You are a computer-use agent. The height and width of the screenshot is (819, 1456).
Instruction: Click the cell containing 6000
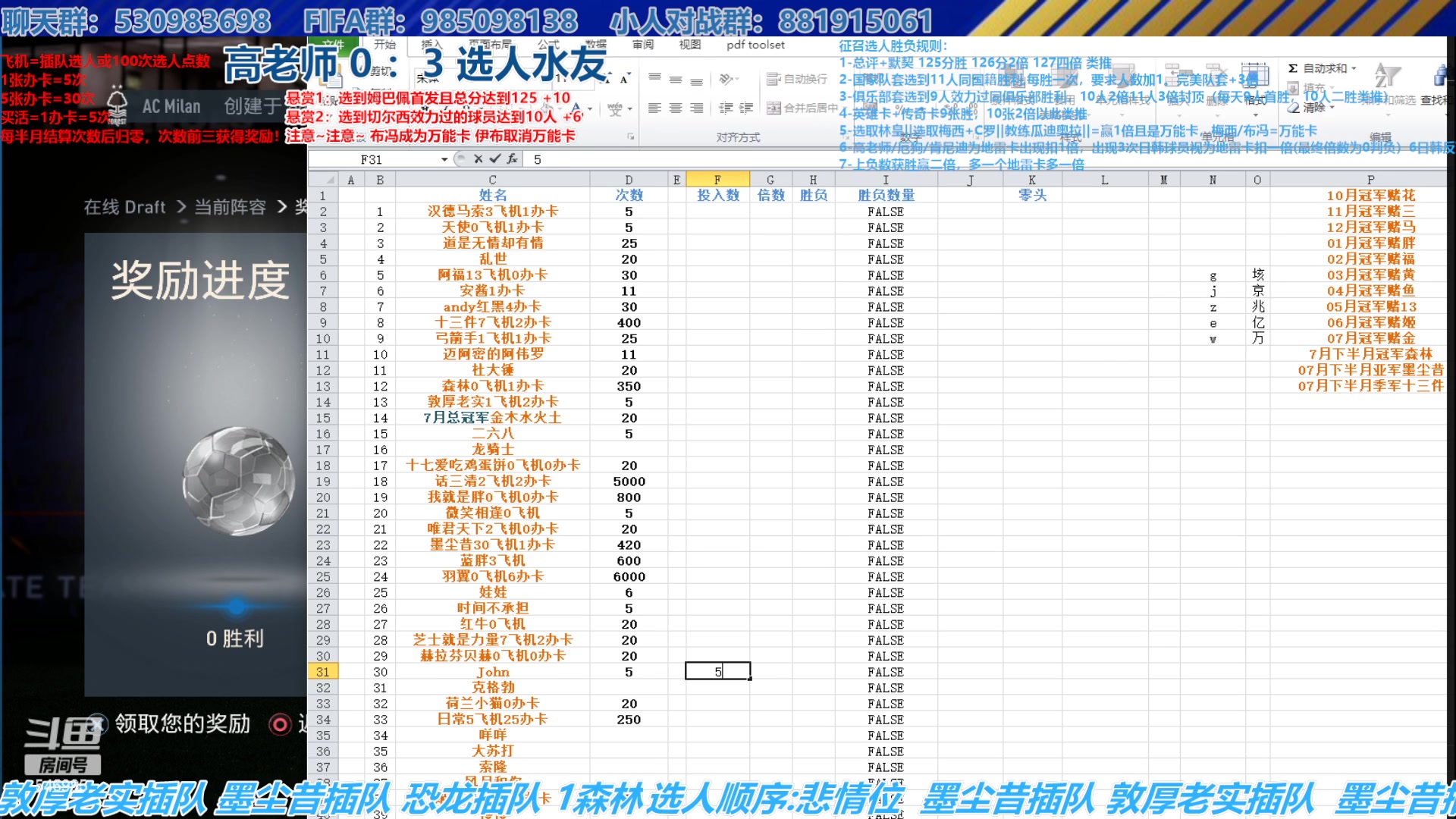tap(629, 577)
